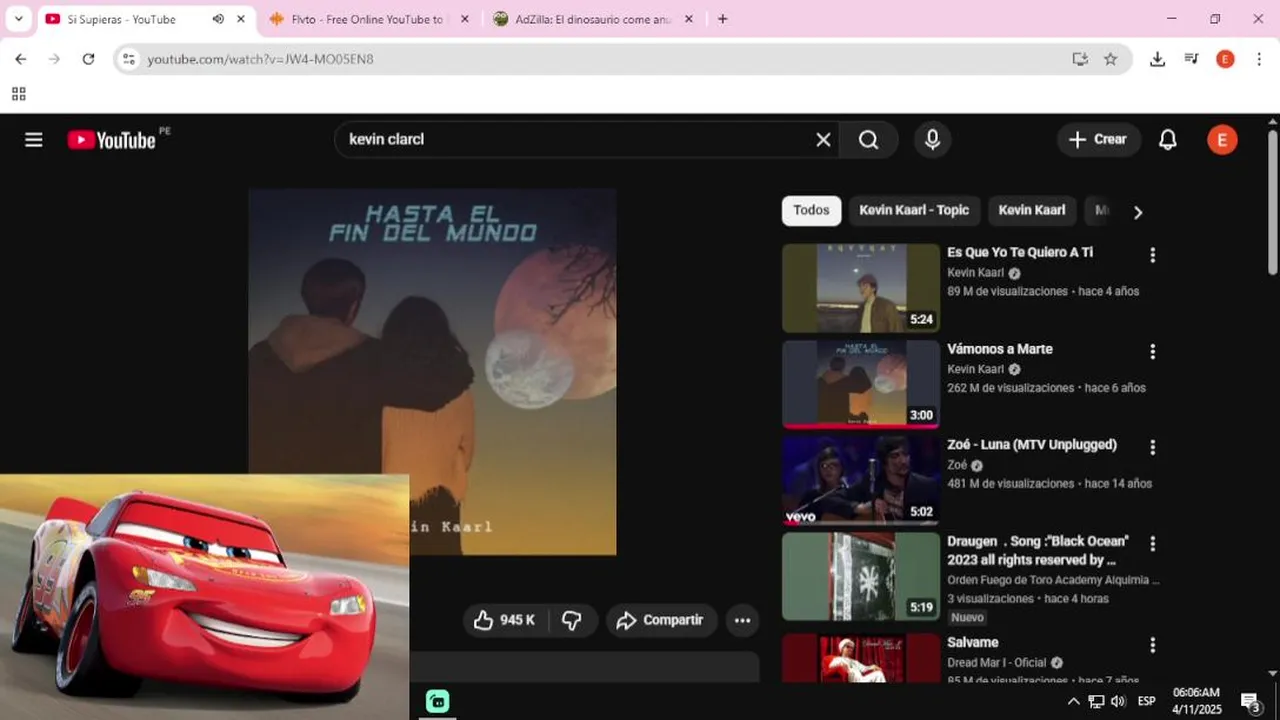Open ESP language indicator

1147,701
